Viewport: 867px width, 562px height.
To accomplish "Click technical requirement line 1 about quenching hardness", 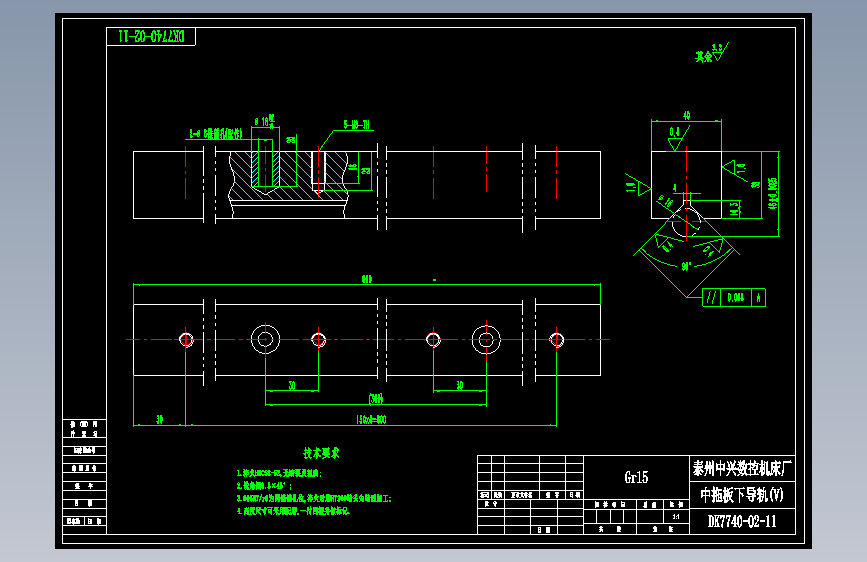I will (x=279, y=473).
